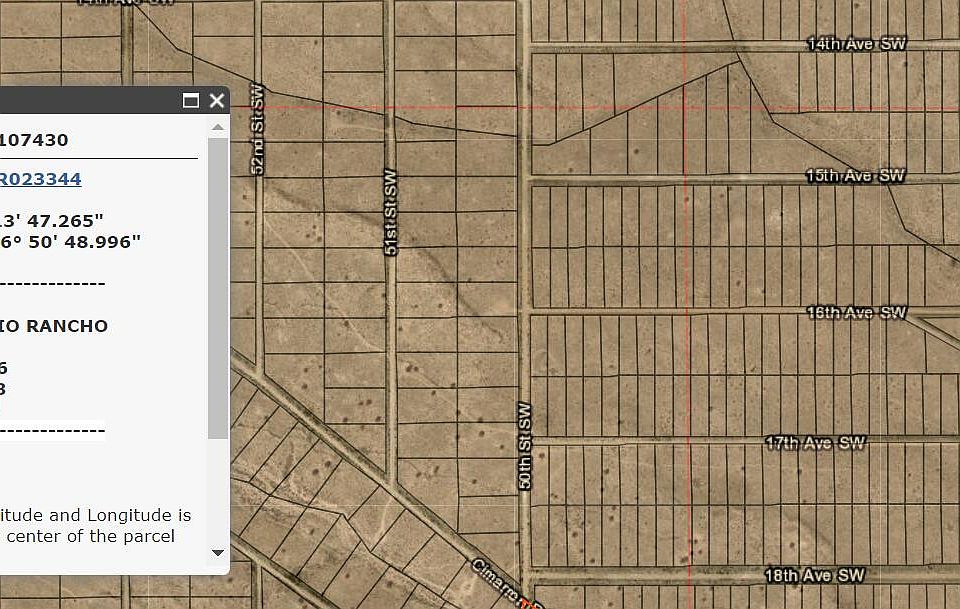Click the RANCHO text in popup

(67, 326)
